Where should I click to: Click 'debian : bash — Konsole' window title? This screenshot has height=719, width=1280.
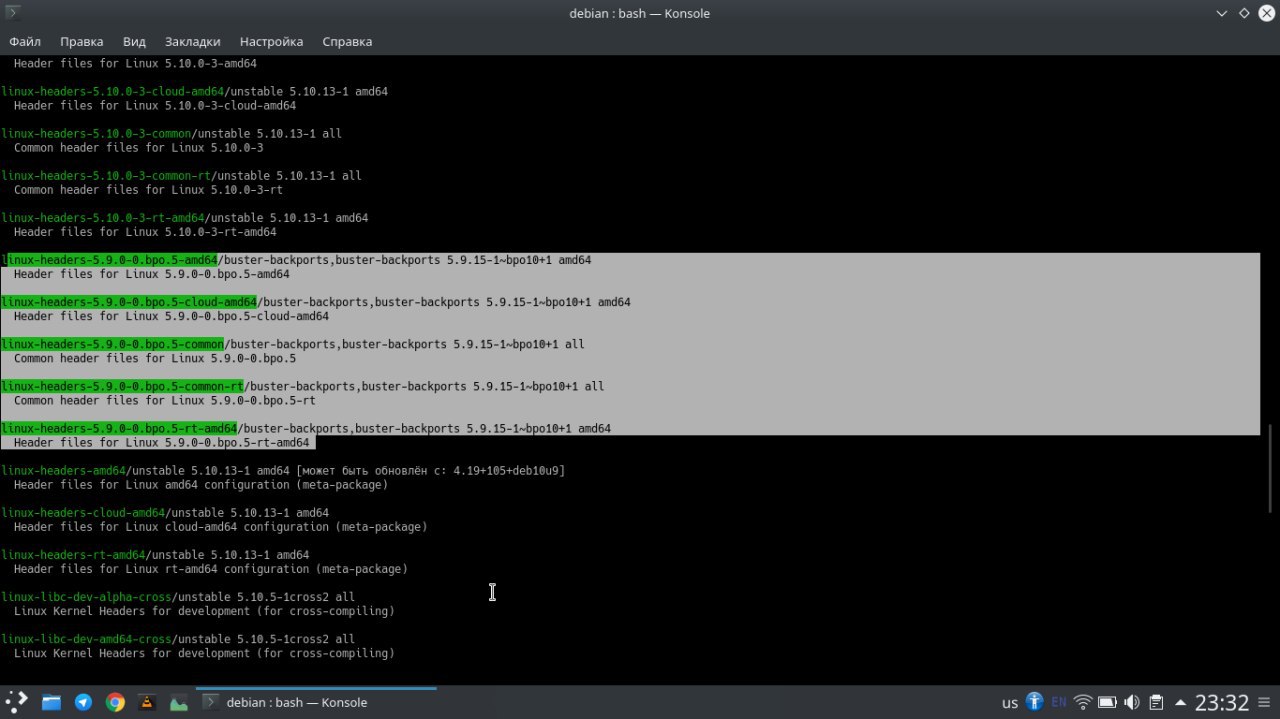[x=640, y=13]
